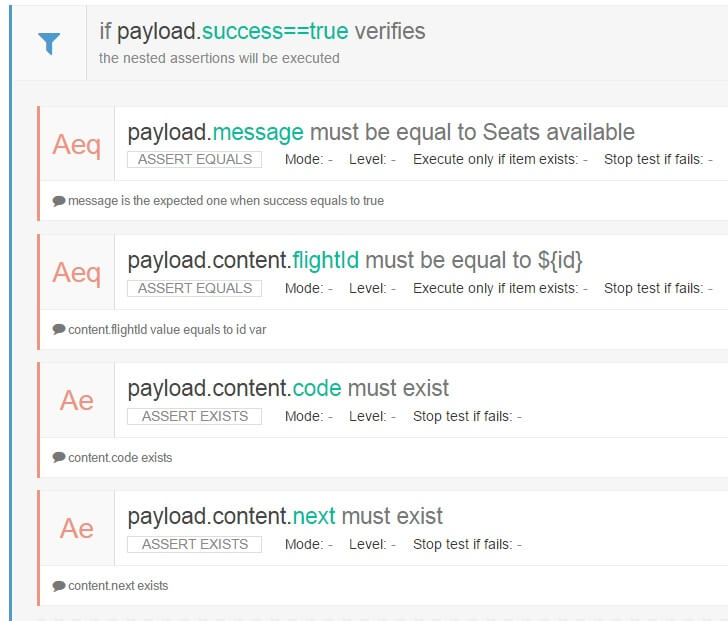Select the Aeq icon beside the flightId assertion
728x621 pixels.
76,273
